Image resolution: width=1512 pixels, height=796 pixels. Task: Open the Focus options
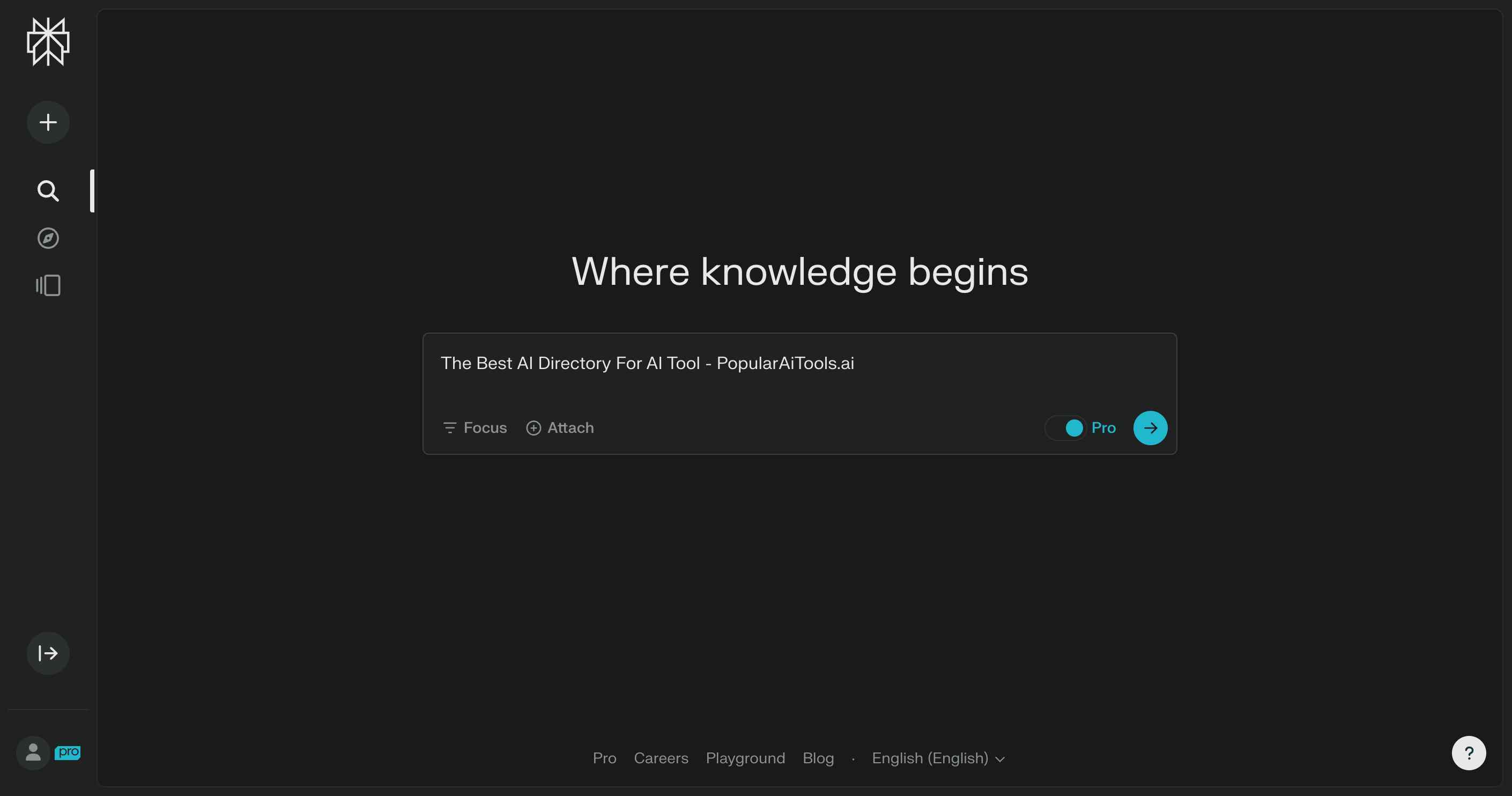tap(475, 428)
